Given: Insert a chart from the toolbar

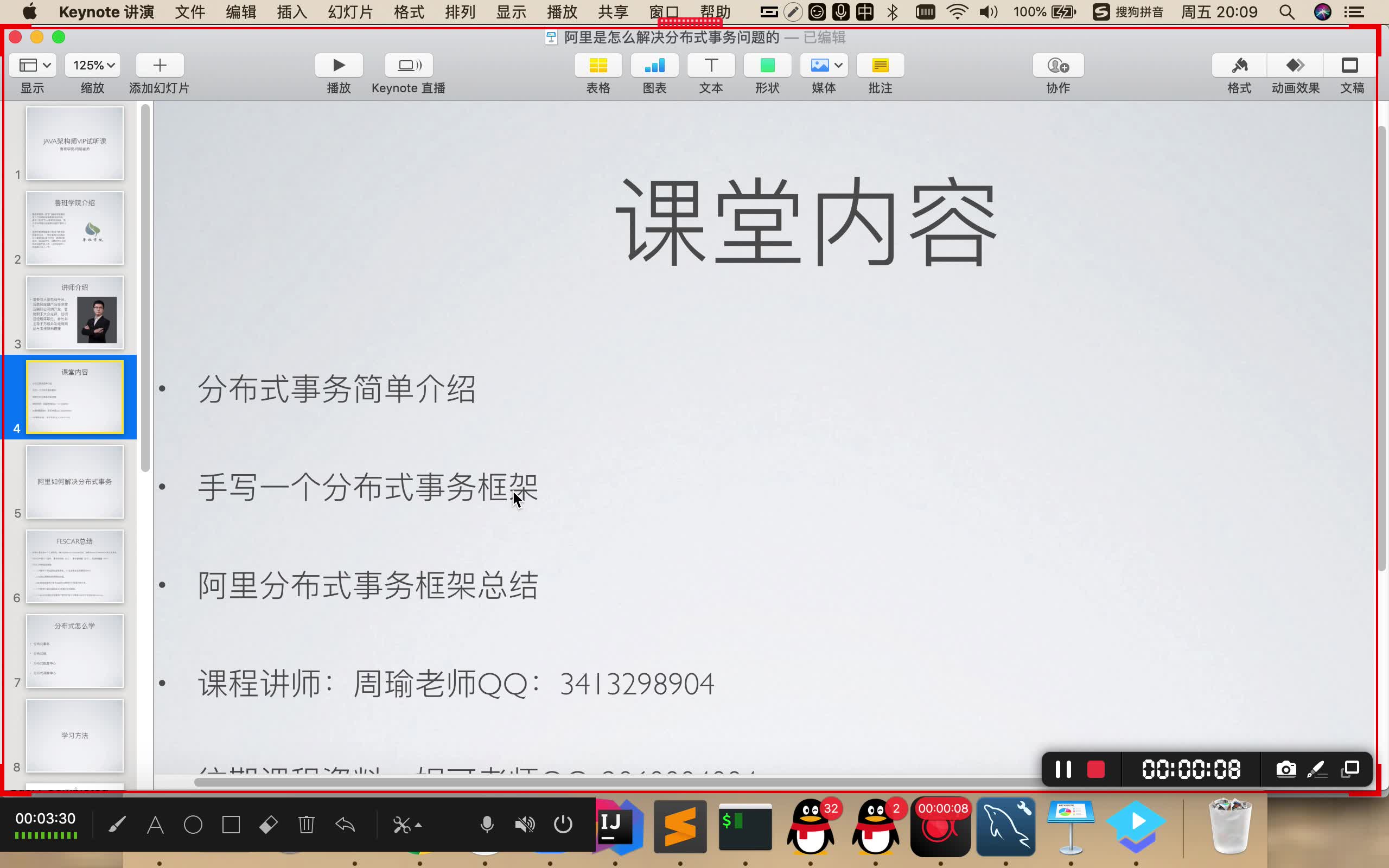Looking at the screenshot, I should pyautogui.click(x=654, y=66).
